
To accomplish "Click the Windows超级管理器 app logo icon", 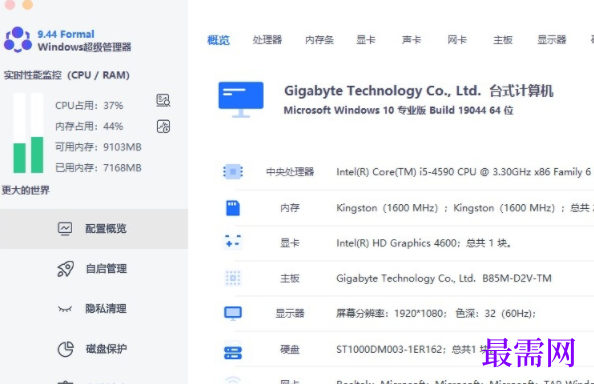I will click(x=17, y=39).
